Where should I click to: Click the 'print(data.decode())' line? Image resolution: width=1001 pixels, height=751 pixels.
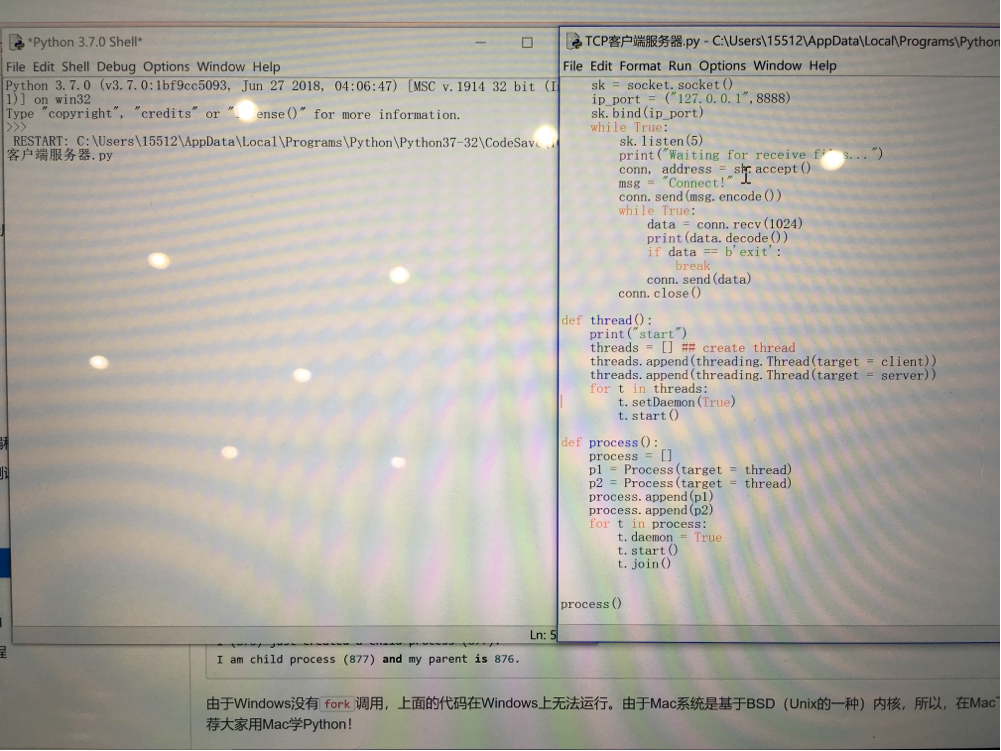[x=718, y=238]
